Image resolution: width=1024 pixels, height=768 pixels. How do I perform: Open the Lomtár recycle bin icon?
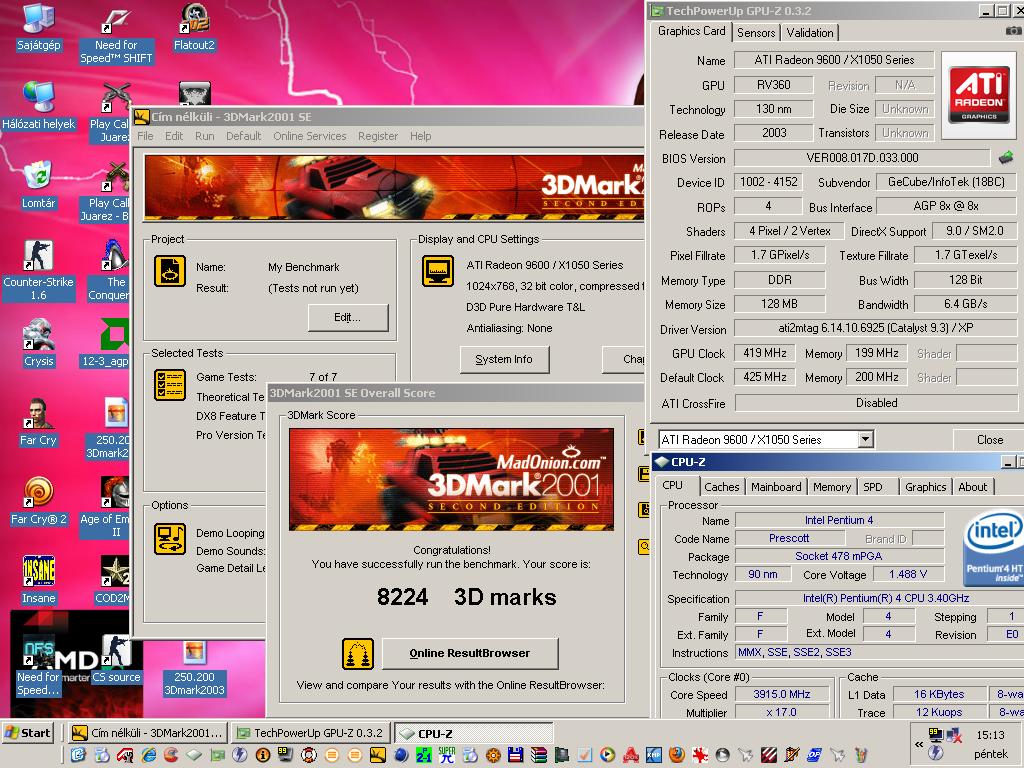[39, 185]
